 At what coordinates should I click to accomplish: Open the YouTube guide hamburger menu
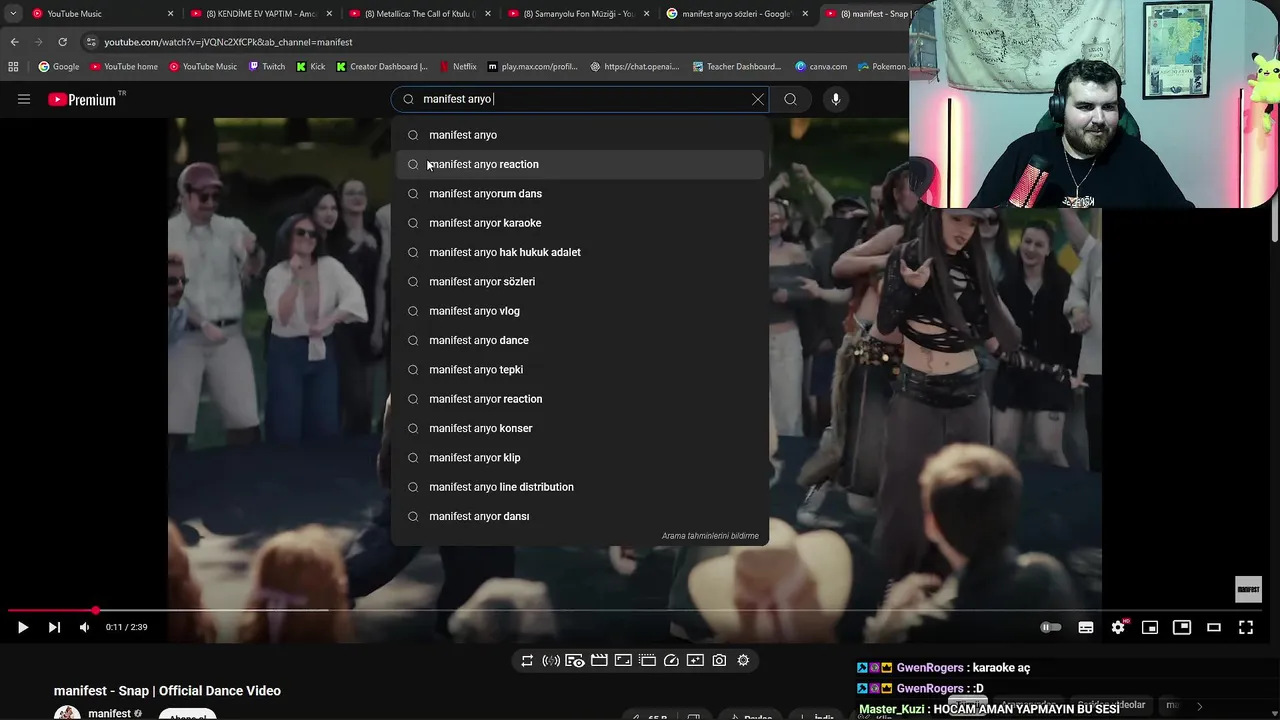pyautogui.click(x=24, y=99)
